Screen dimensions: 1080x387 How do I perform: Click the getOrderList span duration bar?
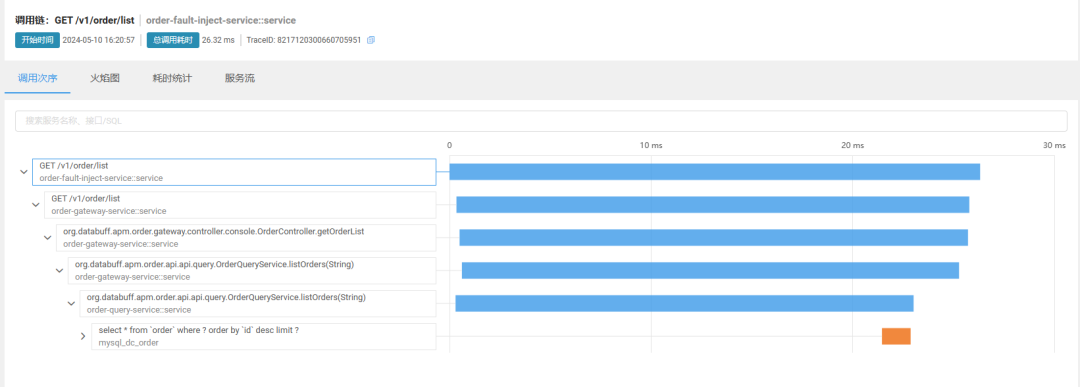pyautogui.click(x=714, y=238)
